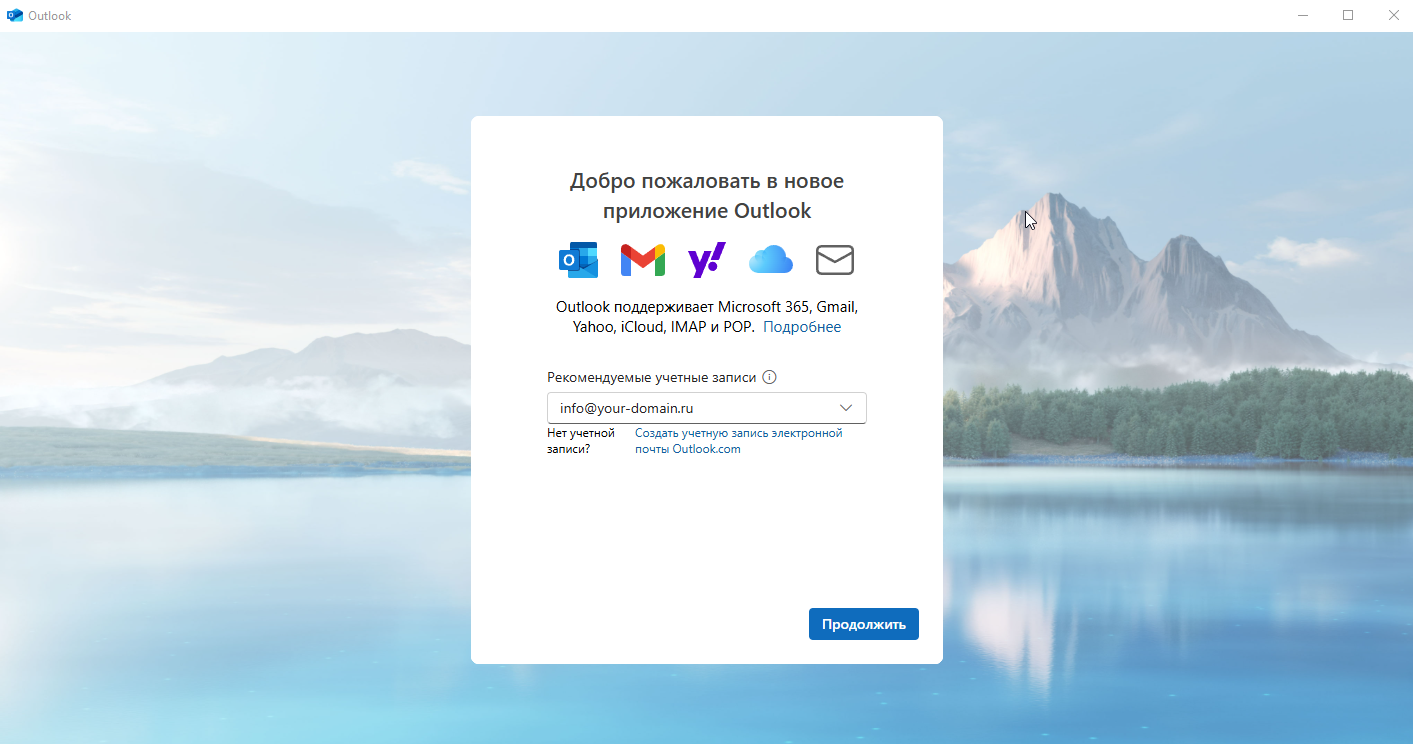Viewport: 1413px width, 744px height.
Task: Click the Gmail logo icon
Action: [x=643, y=260]
